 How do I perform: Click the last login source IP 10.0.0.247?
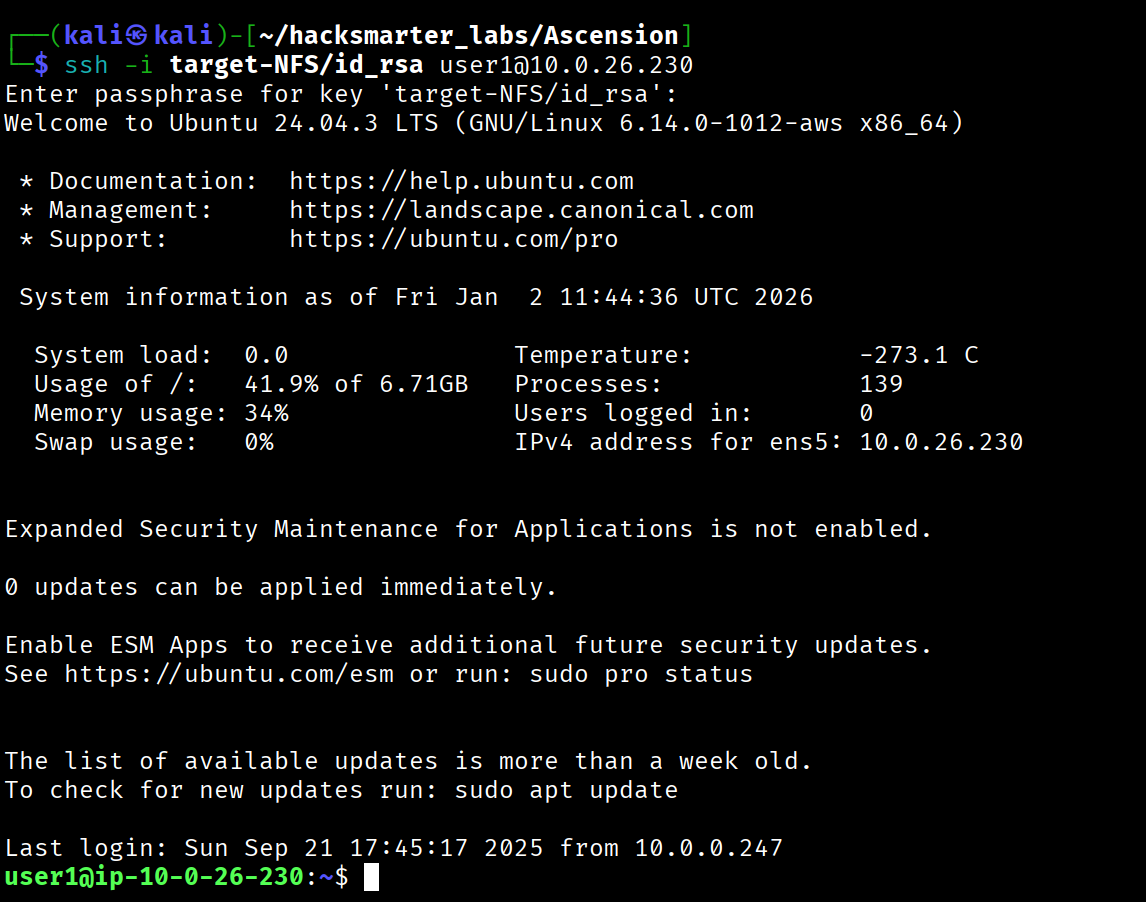[708, 848]
